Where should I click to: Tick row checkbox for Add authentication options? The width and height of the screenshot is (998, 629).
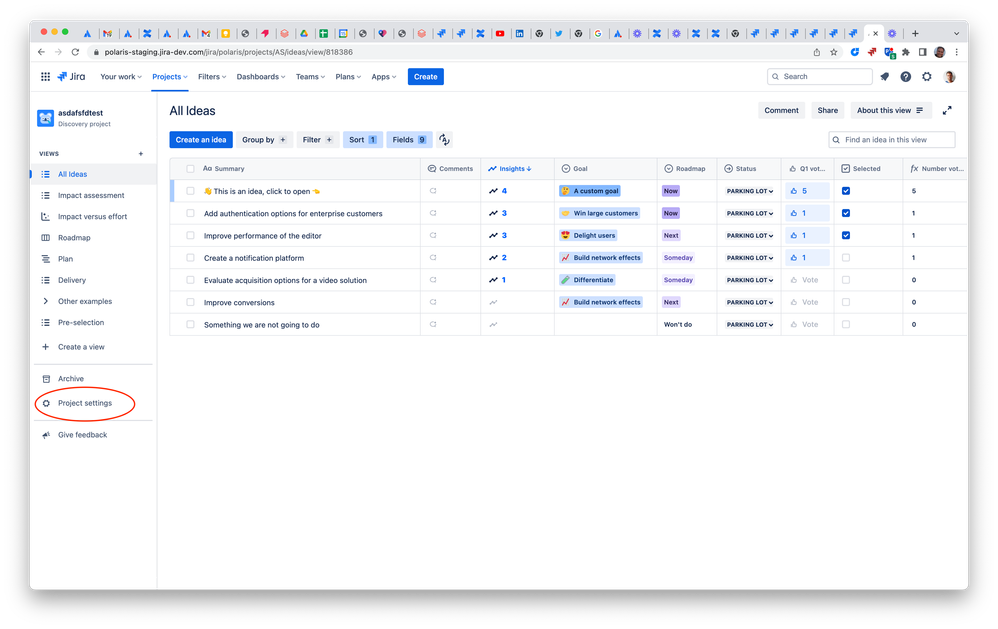point(190,213)
